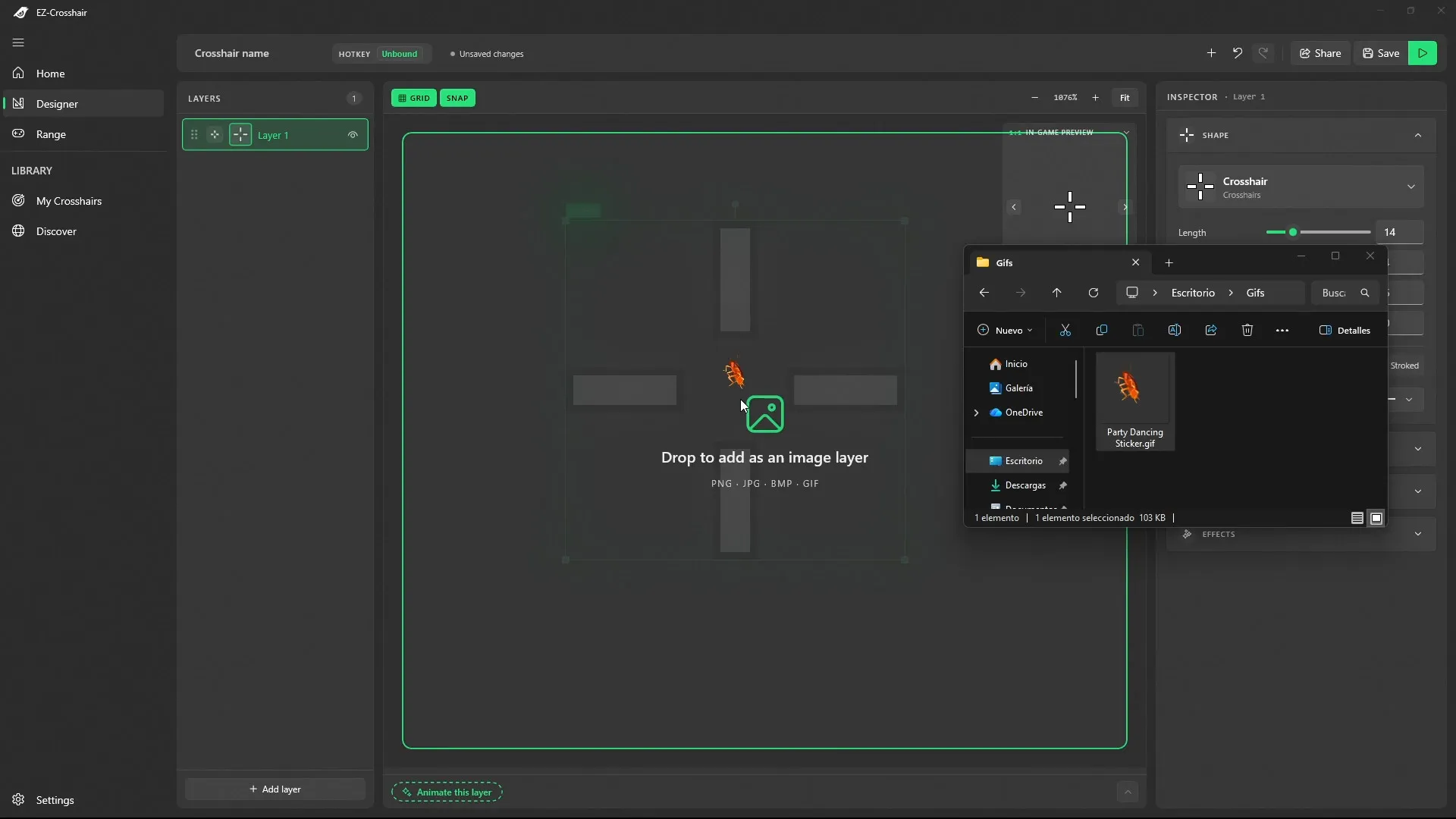
Task: Go to Home in the sidebar
Action: tap(83, 74)
